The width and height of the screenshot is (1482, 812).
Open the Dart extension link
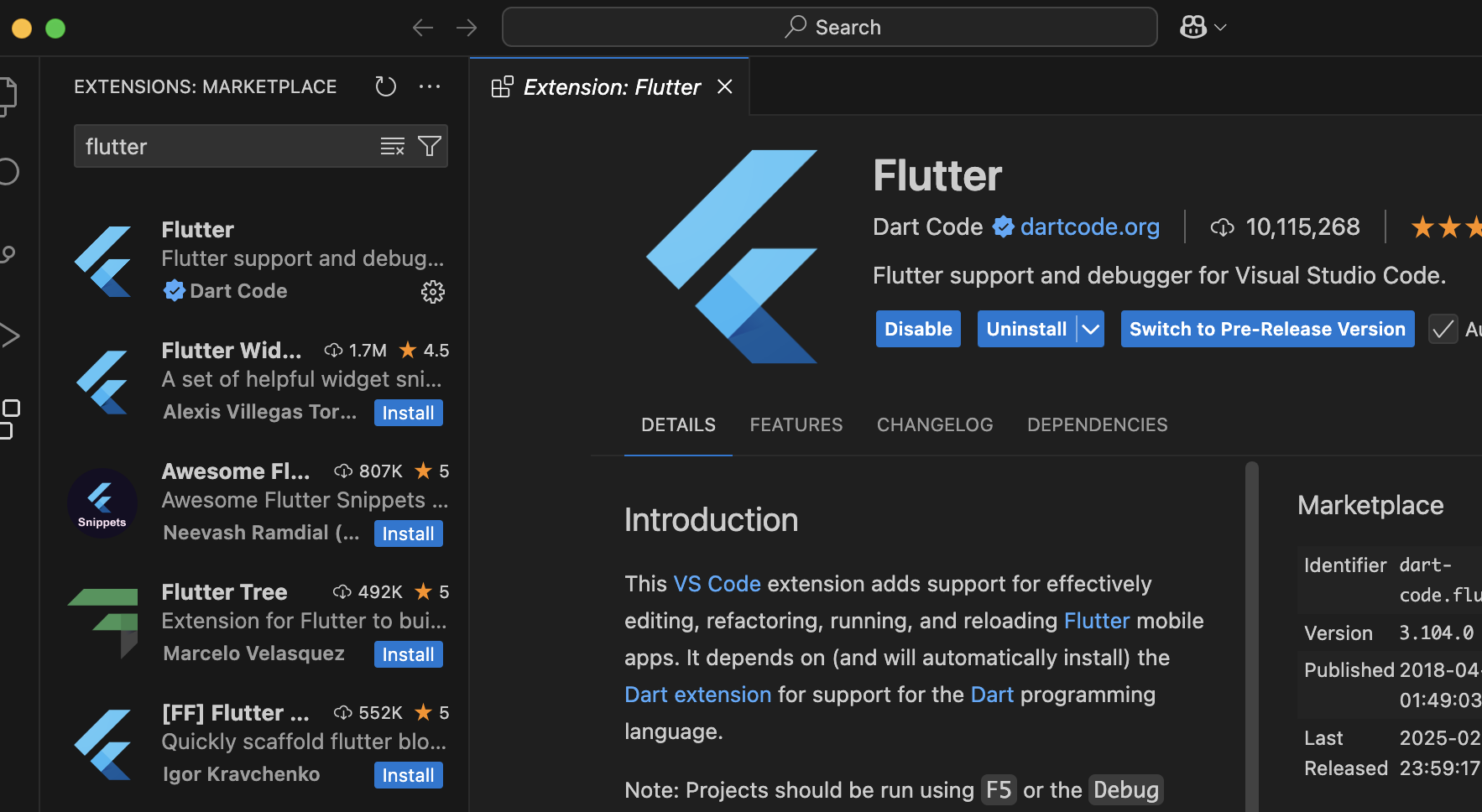point(697,695)
